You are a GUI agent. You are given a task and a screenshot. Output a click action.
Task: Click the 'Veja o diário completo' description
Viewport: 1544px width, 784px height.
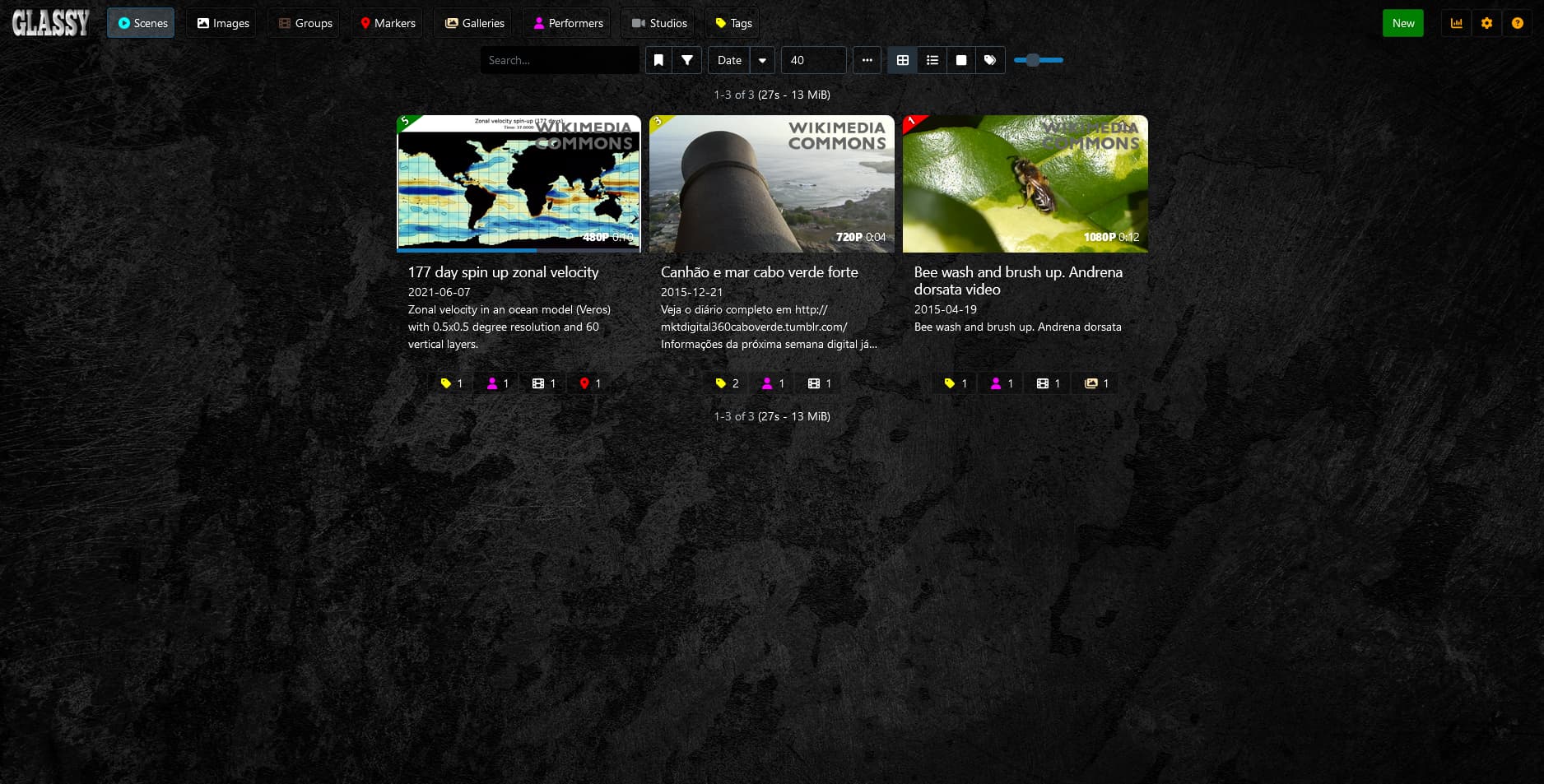pyautogui.click(x=769, y=327)
